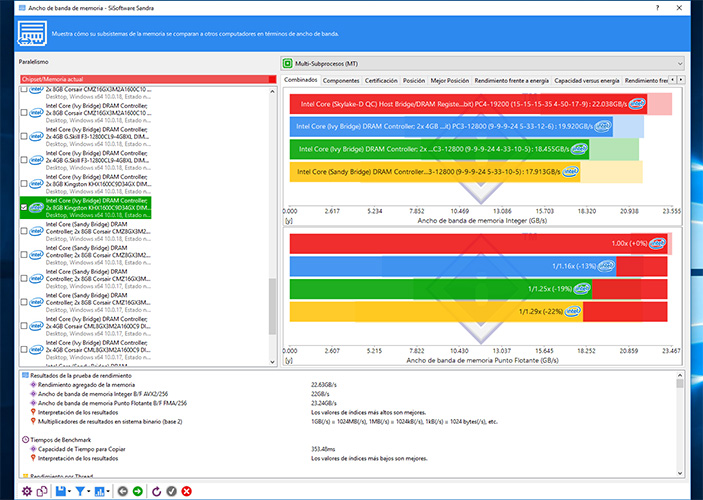Viewport: 703px width, 500px height.
Task: Go forward with the green right arrow
Action: coord(138,491)
